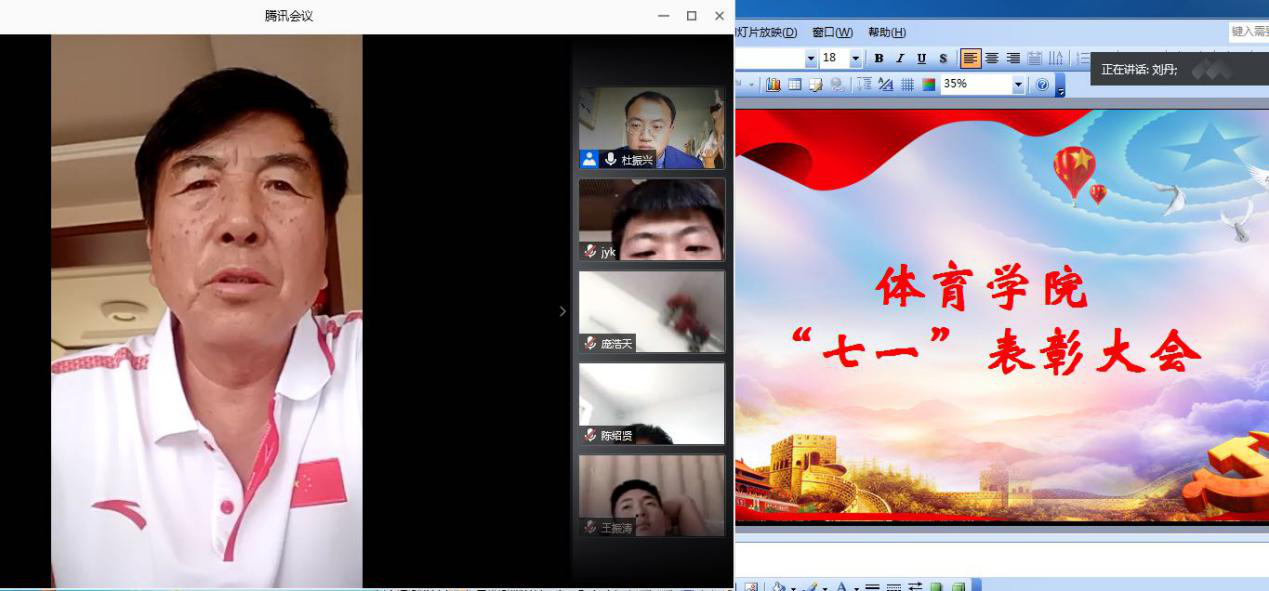1269x591 pixels.
Task: Click the insert chart icon
Action: coord(773,85)
